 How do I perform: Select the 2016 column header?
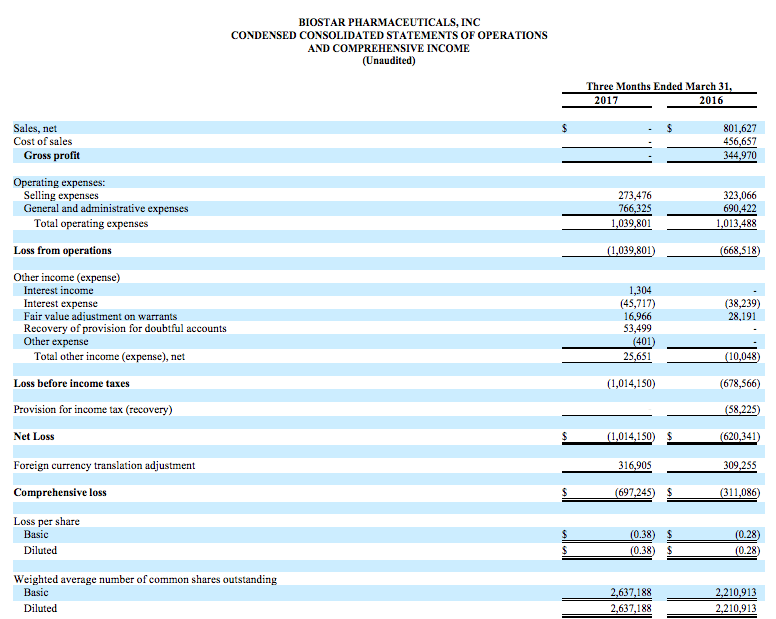click(x=711, y=100)
